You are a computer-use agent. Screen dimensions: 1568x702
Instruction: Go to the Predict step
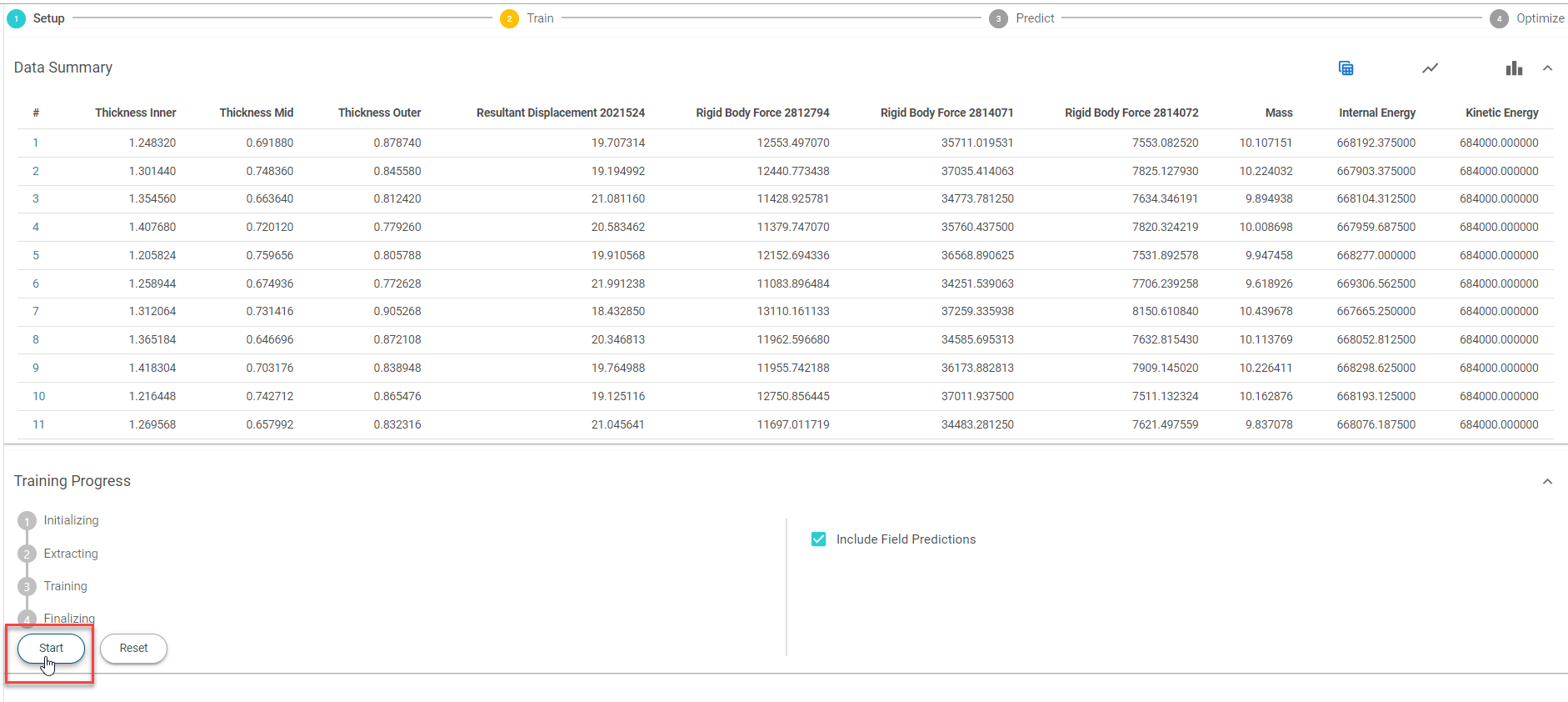click(x=1021, y=18)
